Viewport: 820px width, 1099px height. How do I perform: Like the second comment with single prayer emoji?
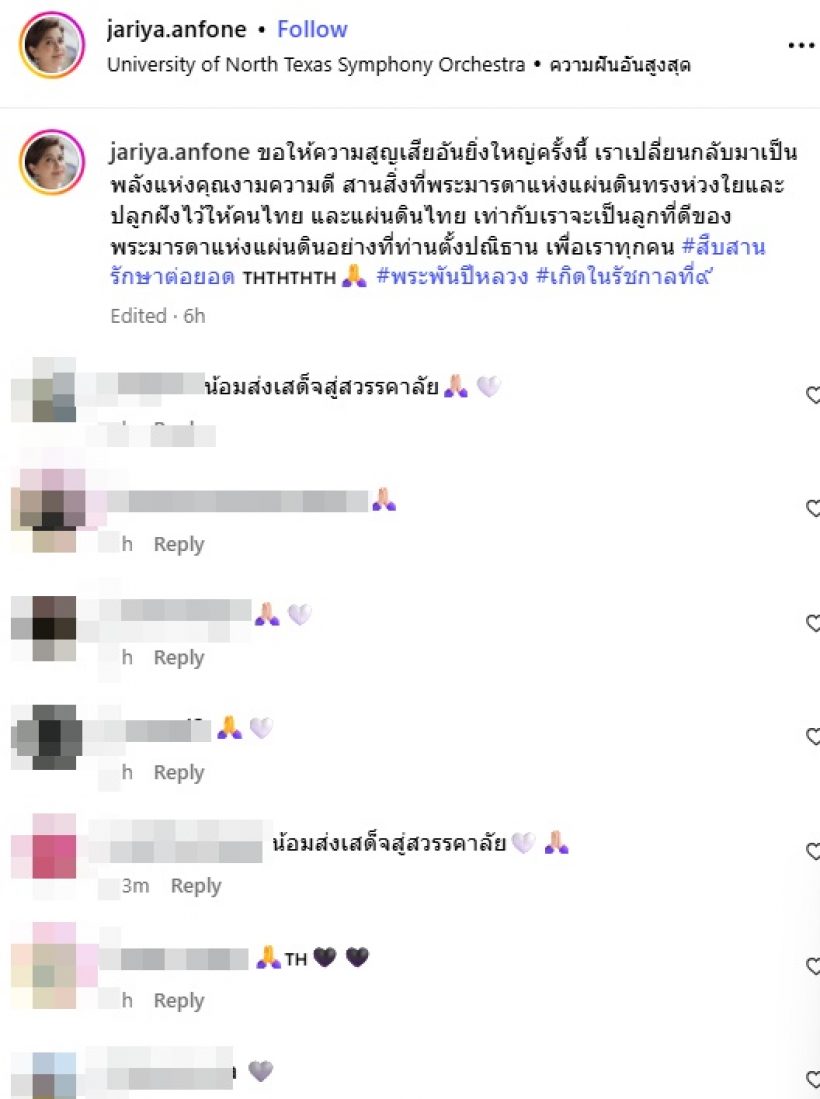(812, 508)
